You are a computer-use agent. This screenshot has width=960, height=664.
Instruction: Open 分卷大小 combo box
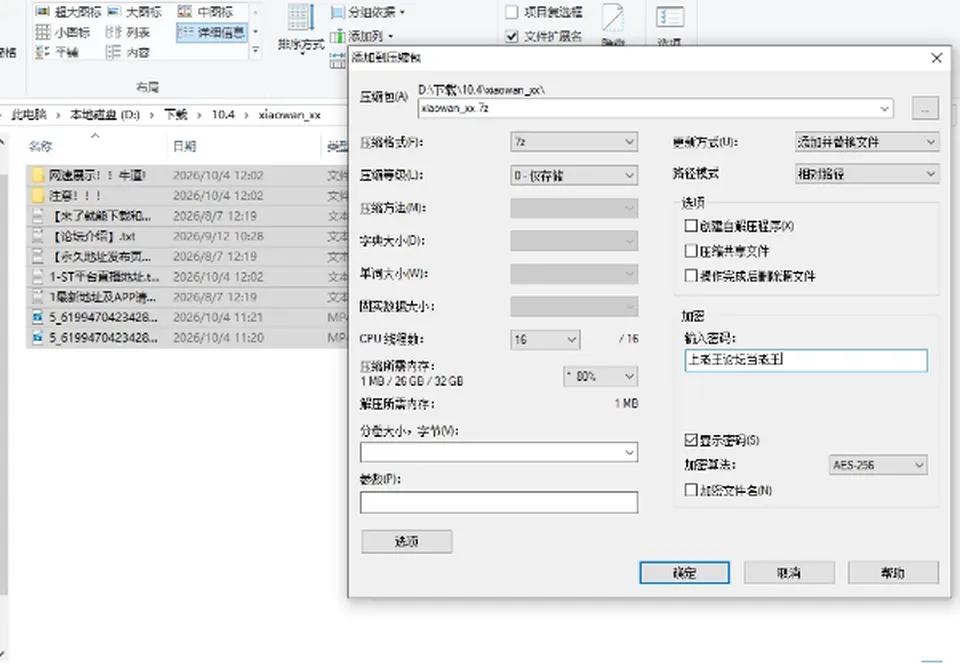(x=499, y=452)
